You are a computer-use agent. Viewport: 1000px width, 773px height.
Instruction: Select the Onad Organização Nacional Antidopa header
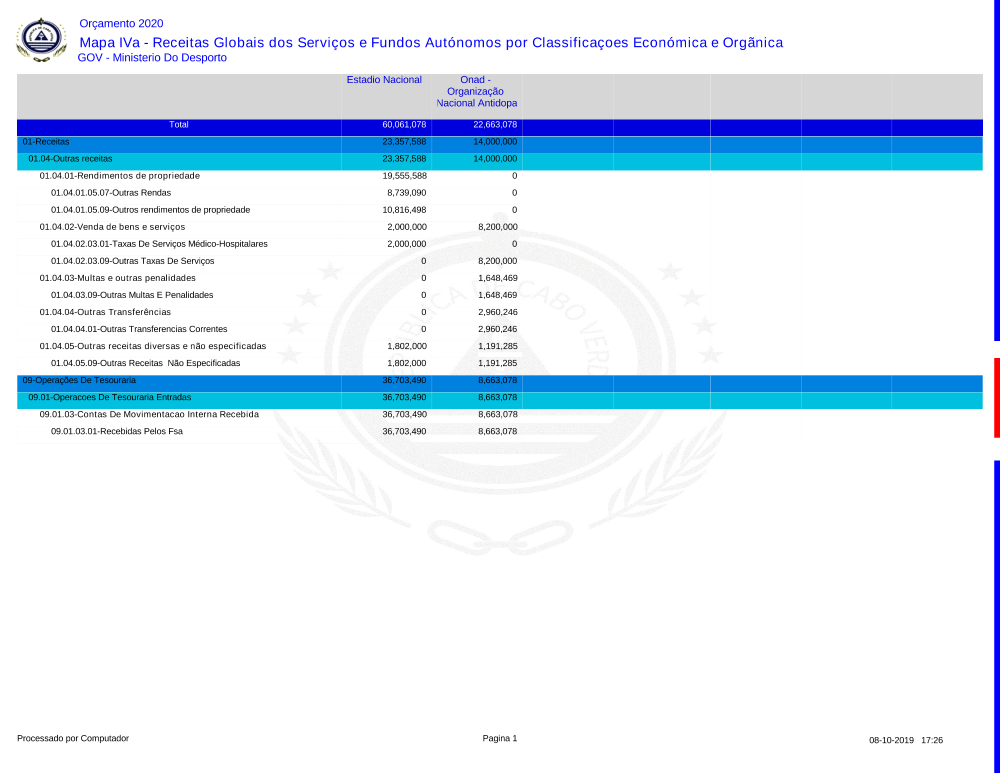coord(476,91)
